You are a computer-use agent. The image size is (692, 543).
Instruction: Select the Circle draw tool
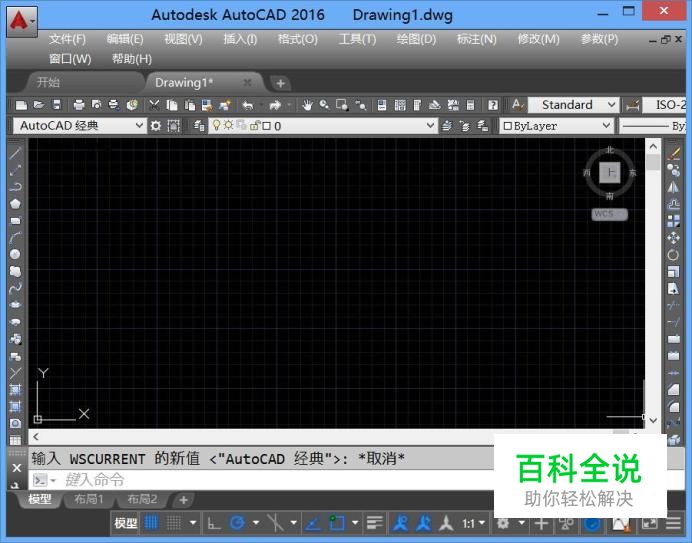(15, 255)
